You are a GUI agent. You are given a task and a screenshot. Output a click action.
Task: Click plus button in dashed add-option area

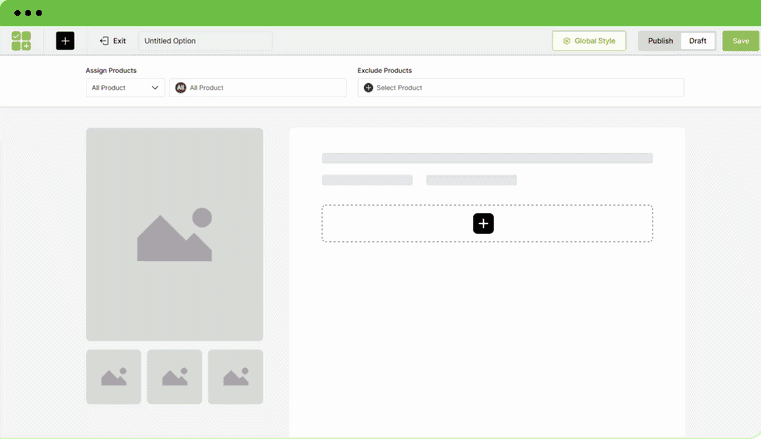483,224
